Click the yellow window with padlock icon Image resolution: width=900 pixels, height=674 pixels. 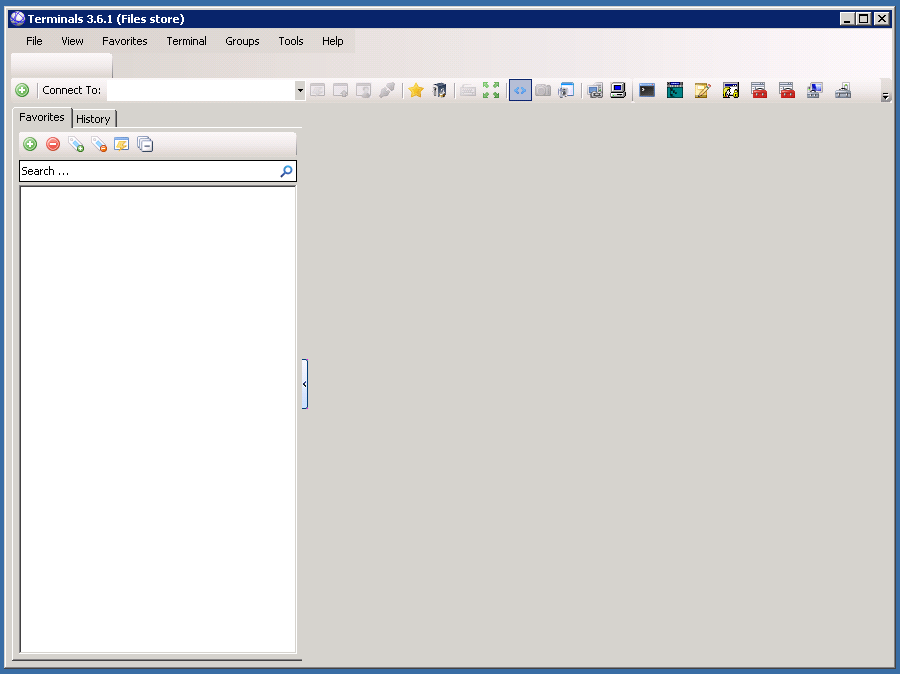pyautogui.click(x=731, y=90)
